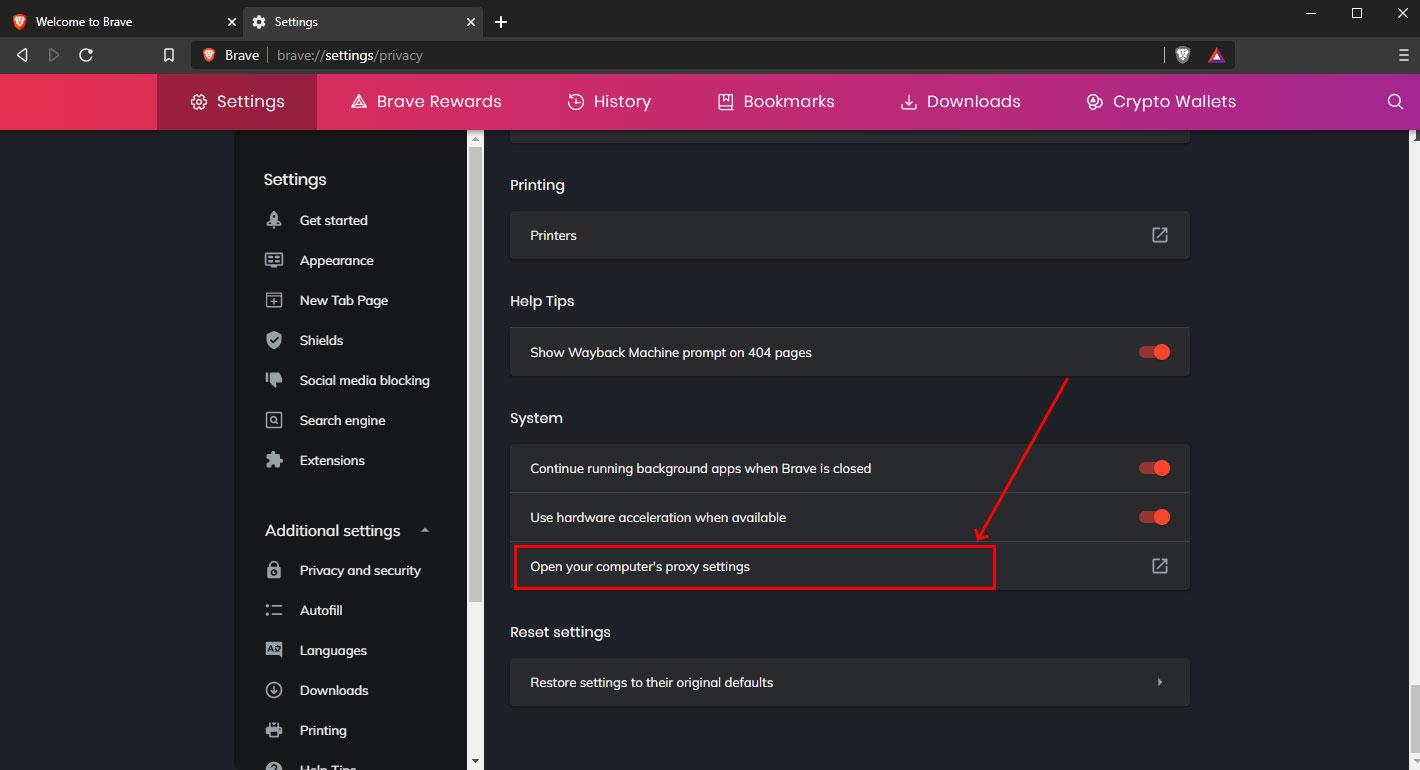The height and width of the screenshot is (770, 1420).
Task: Click the bookmark page icon
Action: click(x=169, y=55)
